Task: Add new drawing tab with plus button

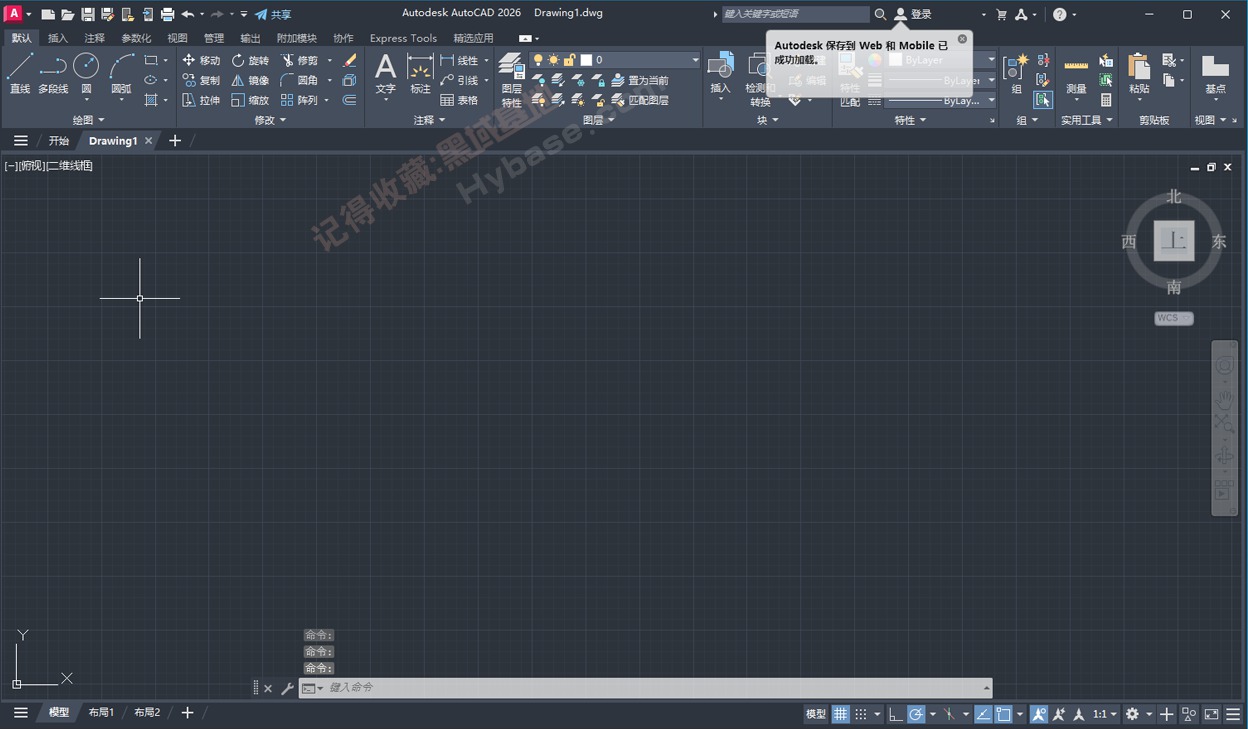Action: tap(175, 141)
